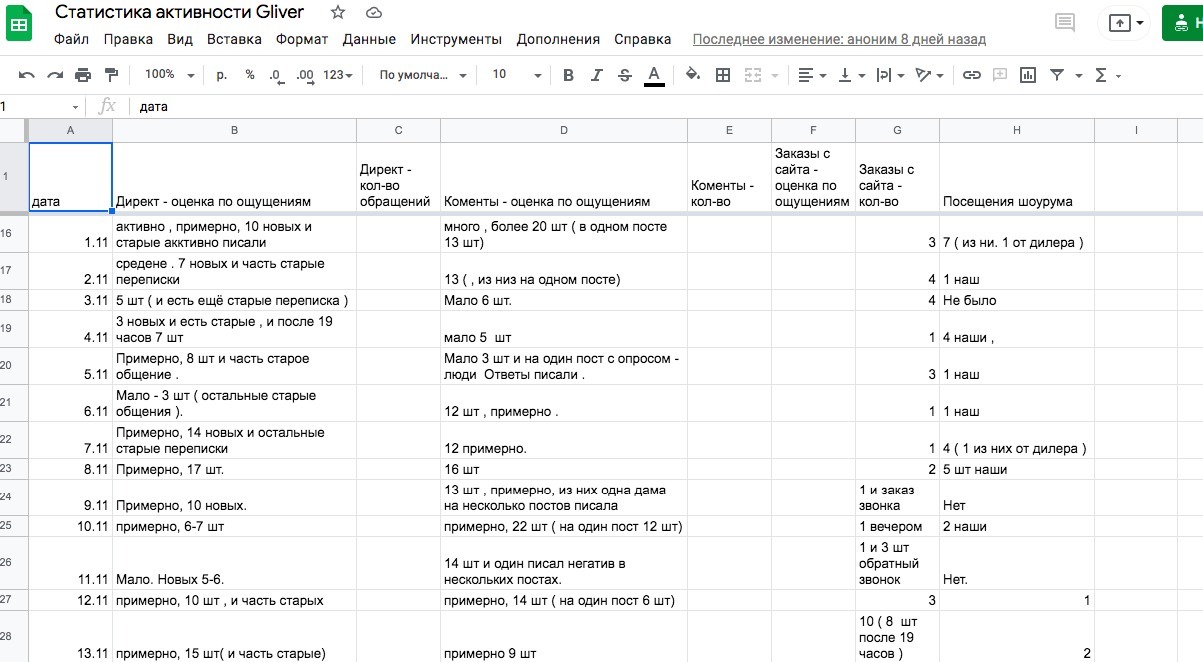Open the text color underline picker
1203x662 pixels.
coord(654,75)
